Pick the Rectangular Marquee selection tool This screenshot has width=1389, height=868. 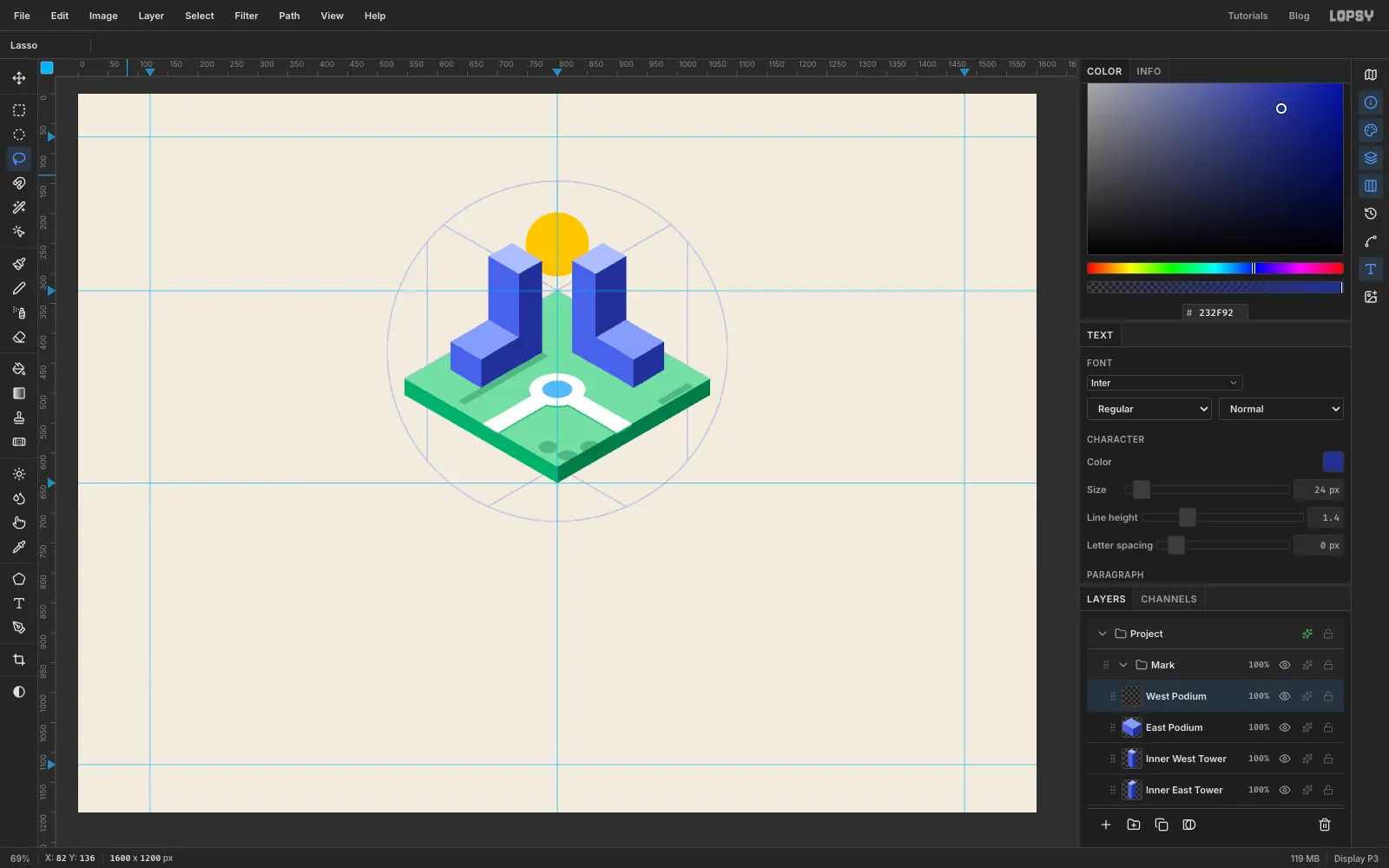coord(19,110)
